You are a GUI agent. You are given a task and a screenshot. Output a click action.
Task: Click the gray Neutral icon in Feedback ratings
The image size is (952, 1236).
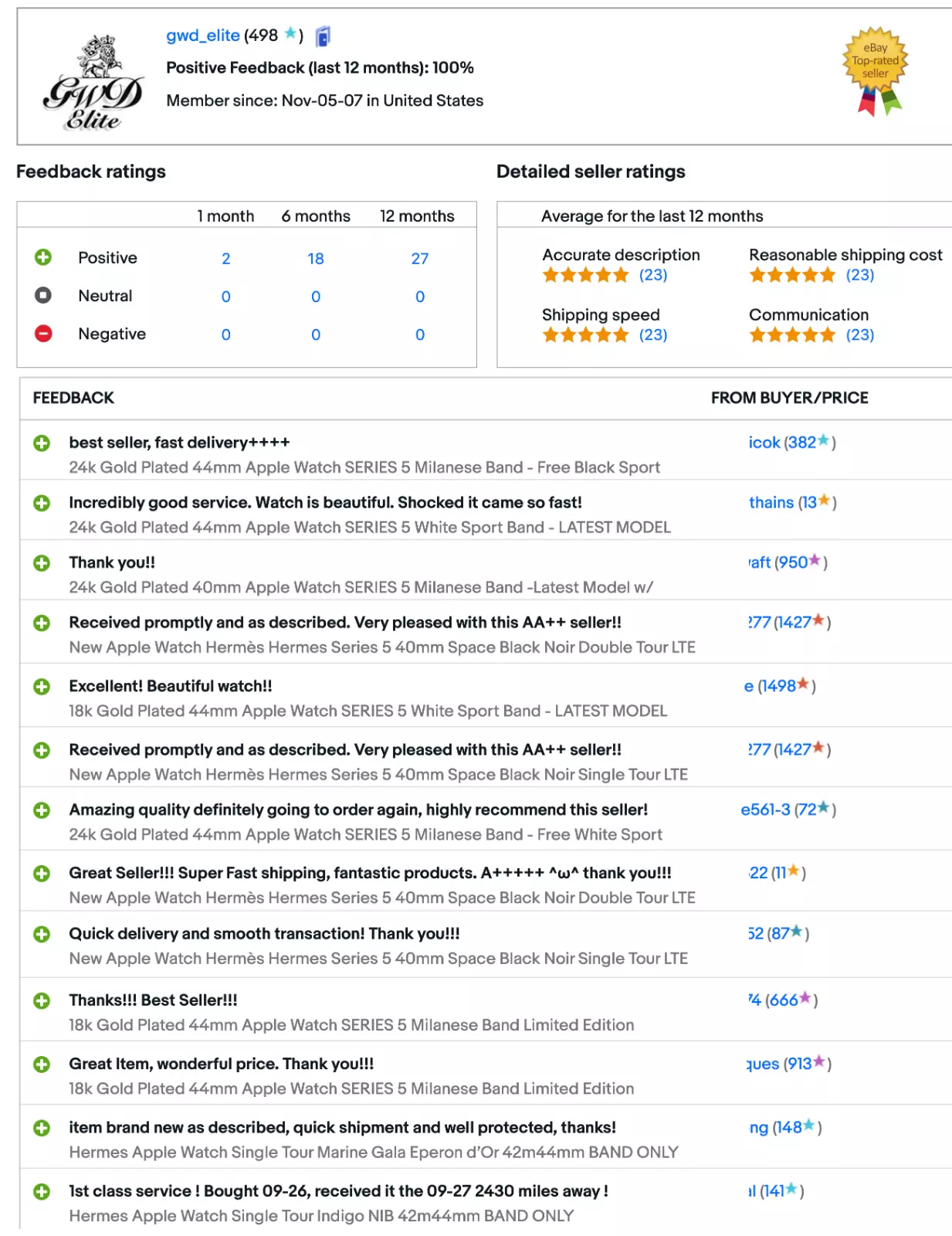(x=43, y=295)
